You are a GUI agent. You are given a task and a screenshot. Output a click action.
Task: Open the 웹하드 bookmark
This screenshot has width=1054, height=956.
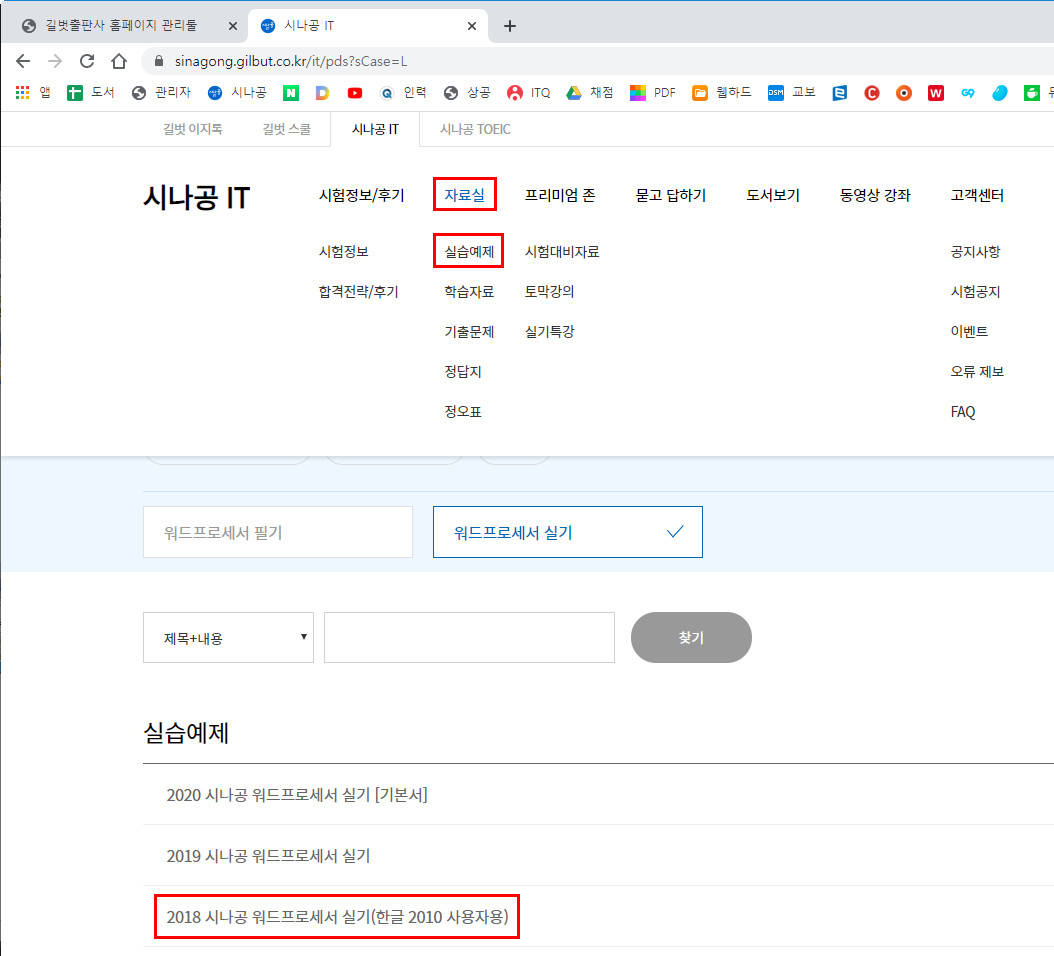coord(722,92)
